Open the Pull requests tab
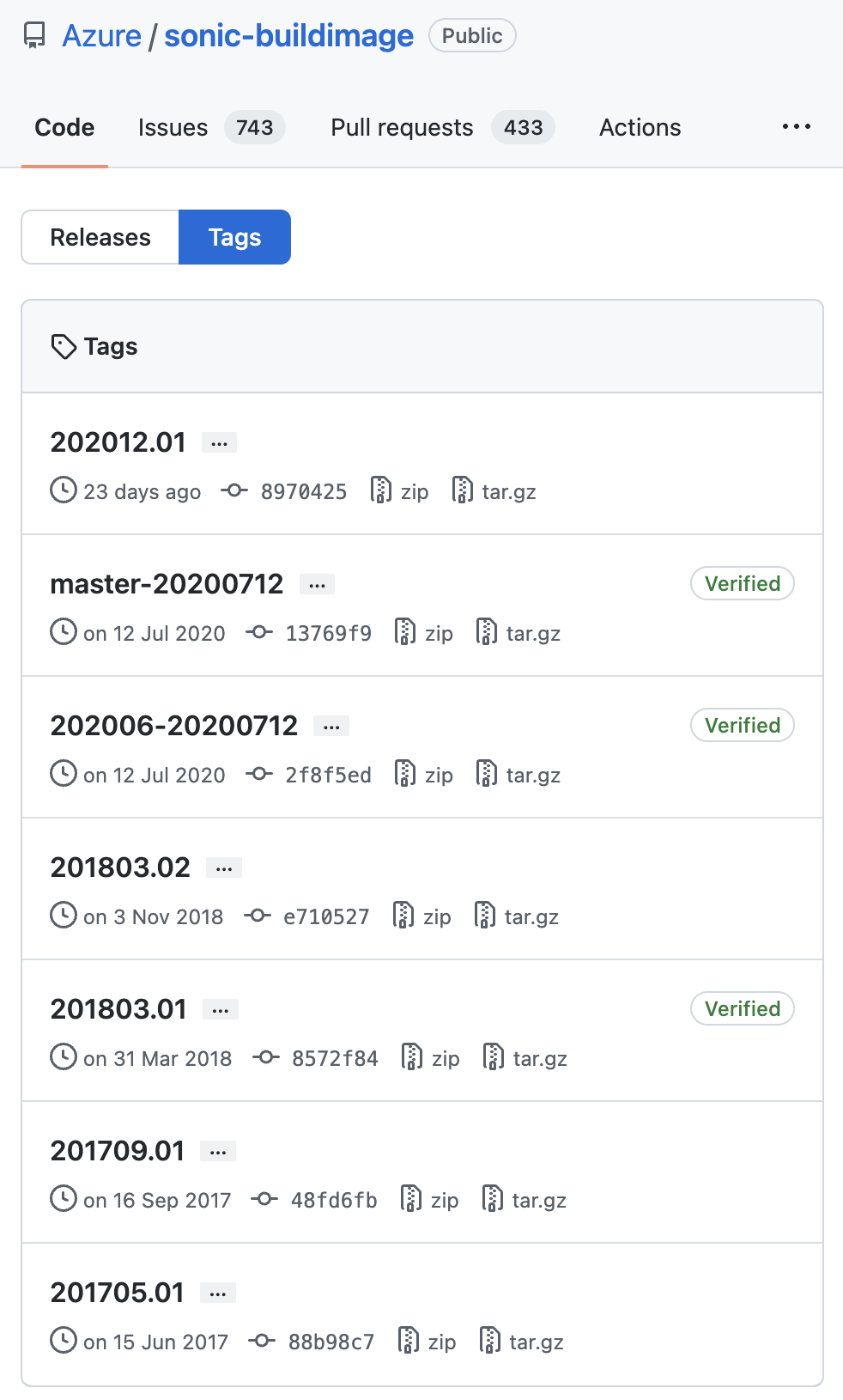This screenshot has height=1400, width=843. click(443, 127)
